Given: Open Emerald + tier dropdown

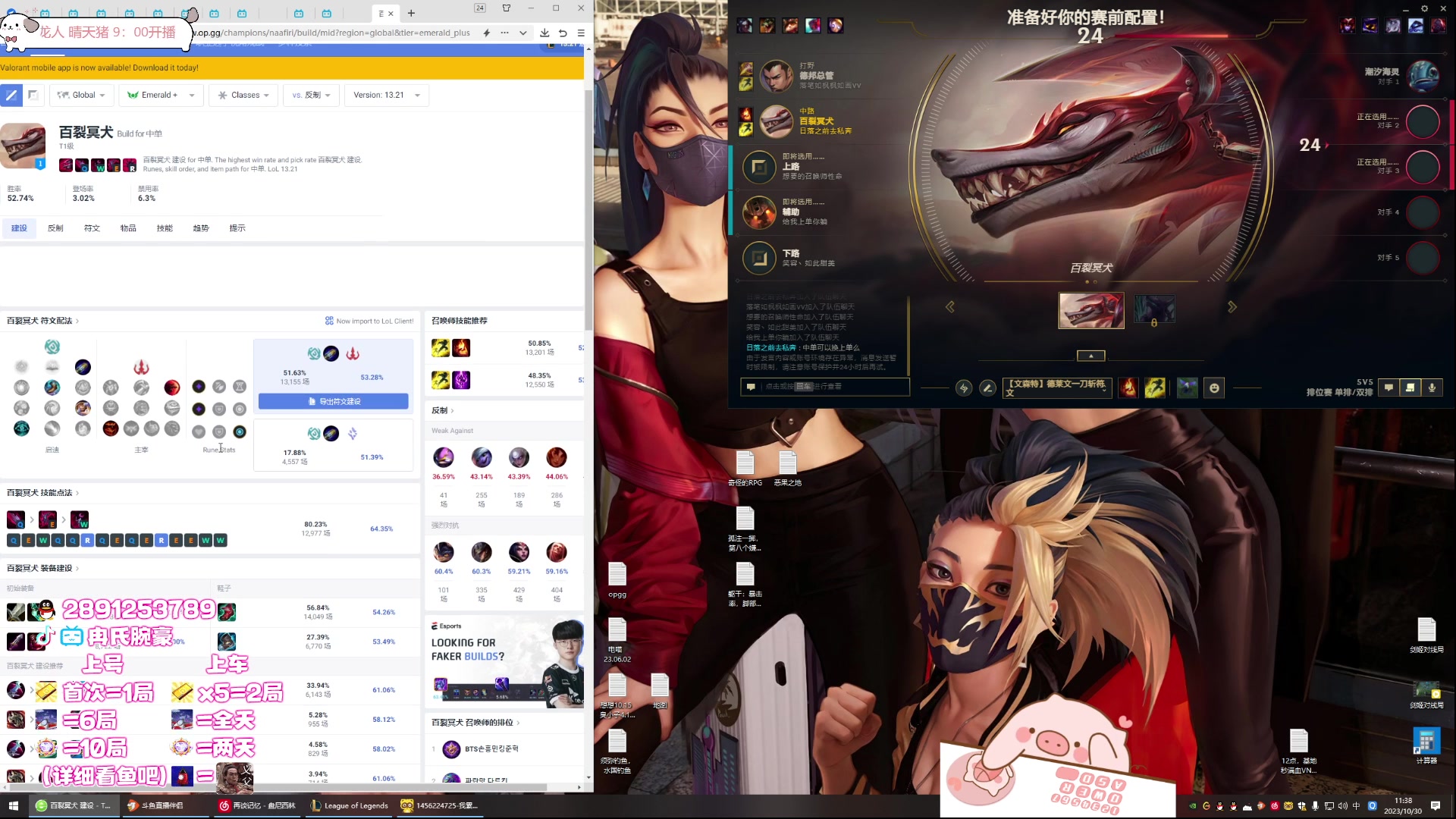Looking at the screenshot, I should point(161,96).
